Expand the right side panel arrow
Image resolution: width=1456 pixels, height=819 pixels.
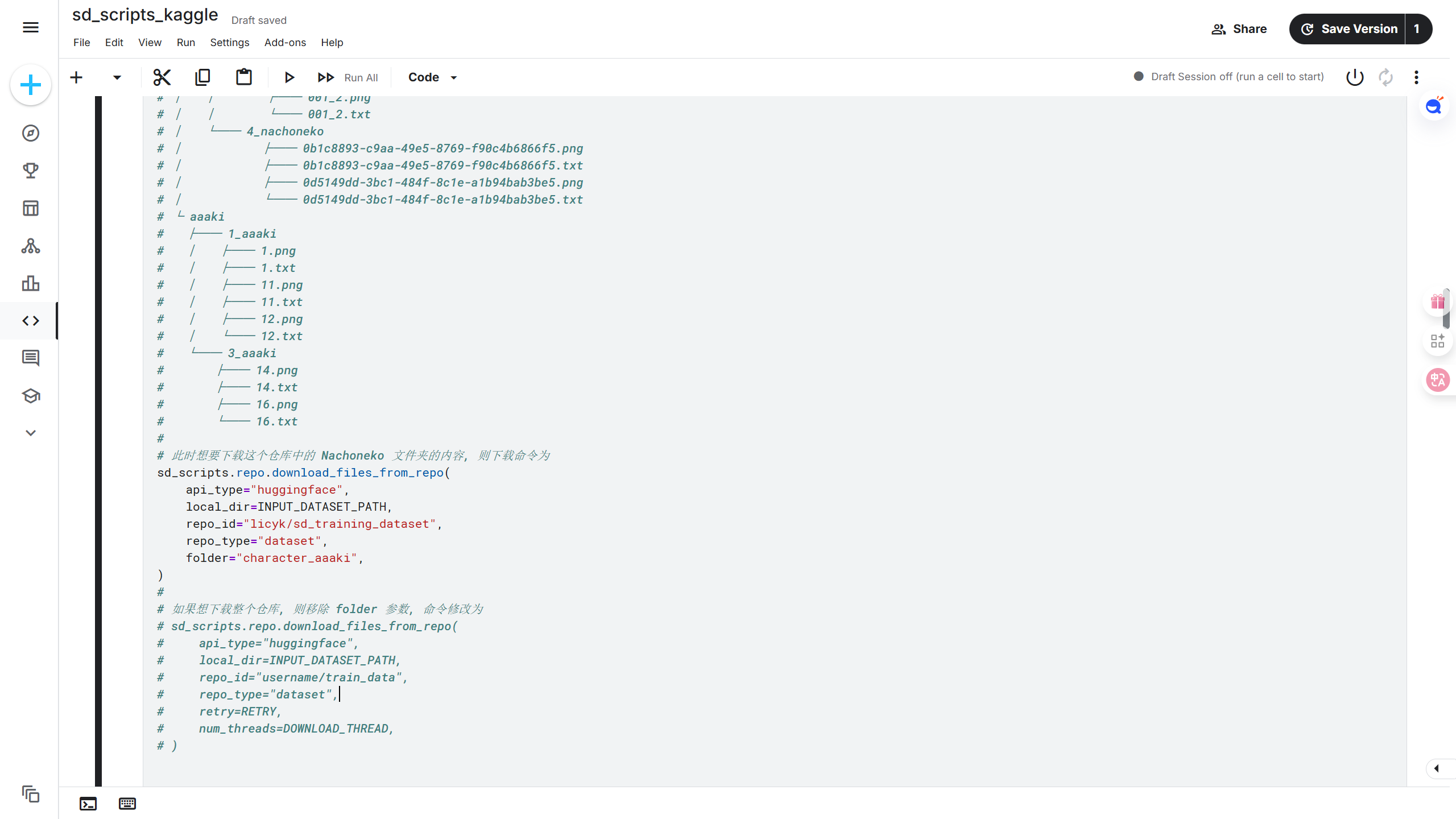click(1437, 768)
